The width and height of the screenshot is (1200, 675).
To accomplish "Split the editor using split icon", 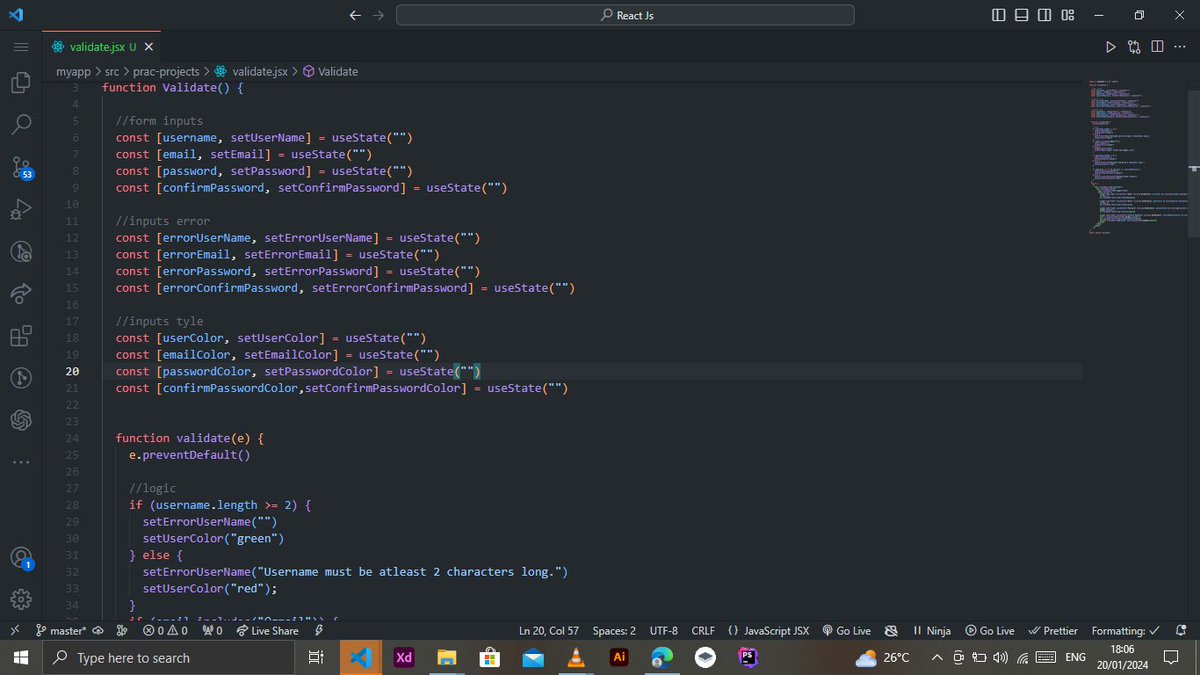I will pyautogui.click(x=1158, y=46).
